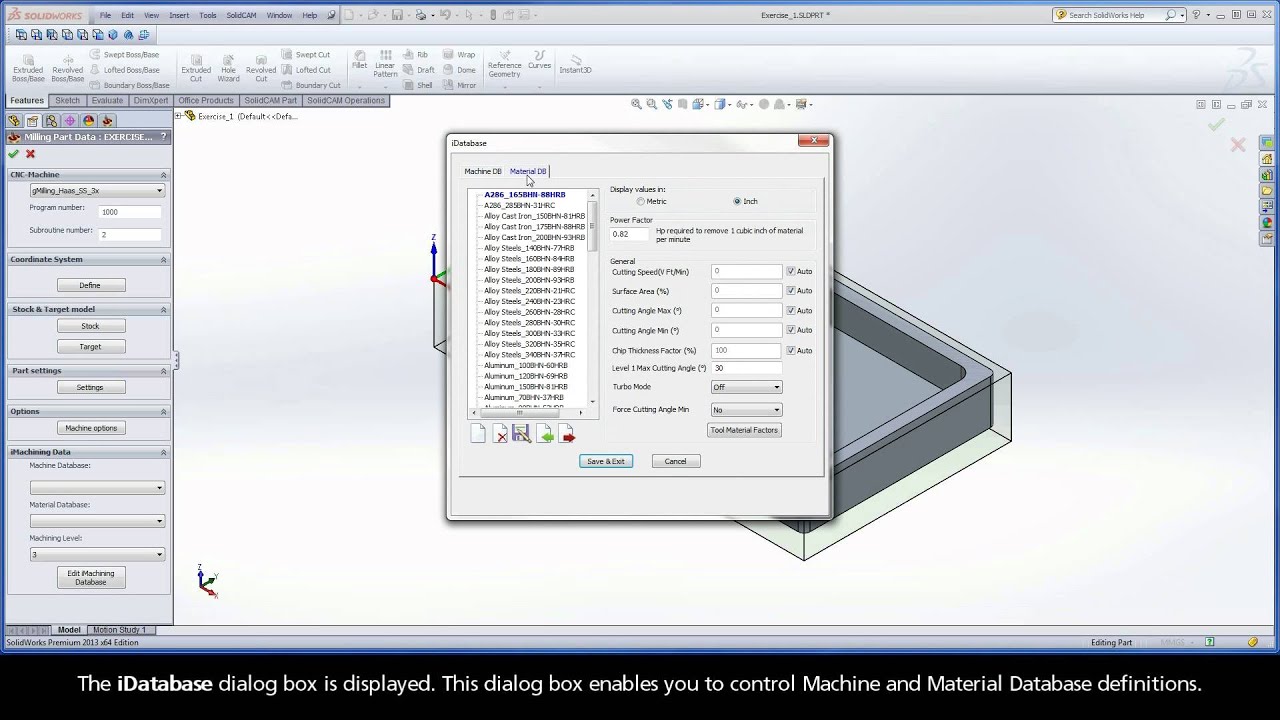1280x720 pixels.
Task: Click the Instant3D tool
Action: pyautogui.click(x=576, y=64)
